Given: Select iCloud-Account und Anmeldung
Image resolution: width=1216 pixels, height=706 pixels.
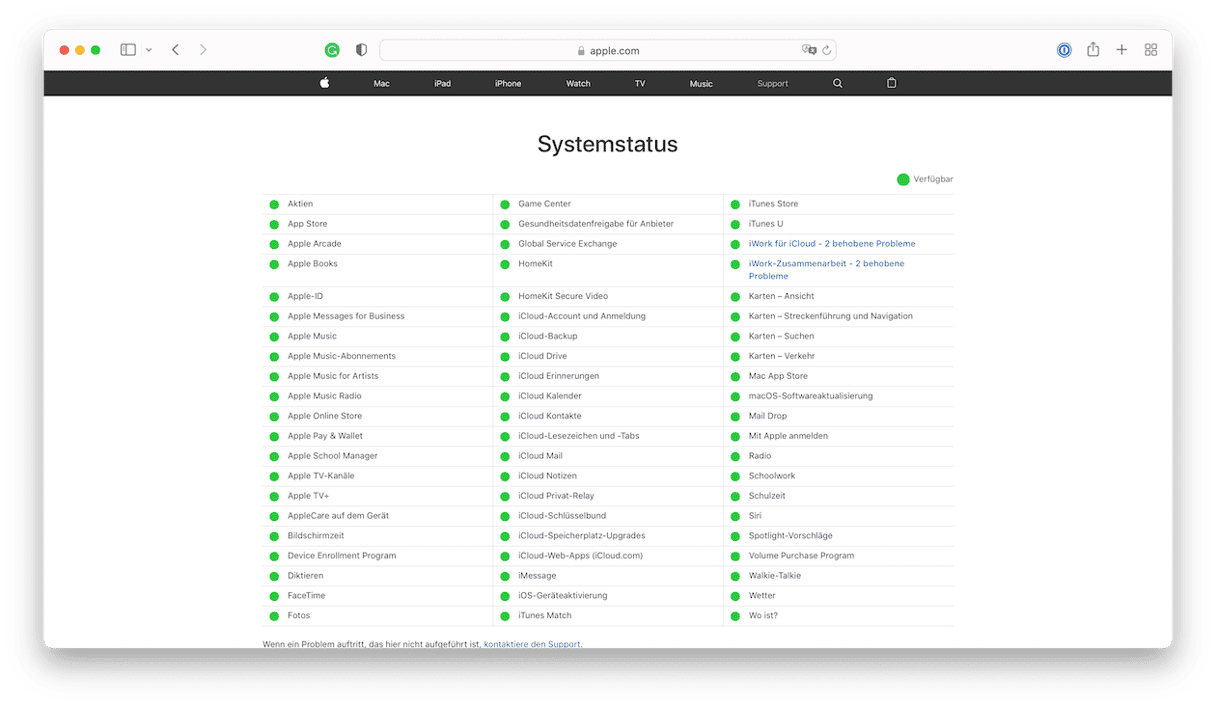Looking at the screenshot, I should (582, 316).
